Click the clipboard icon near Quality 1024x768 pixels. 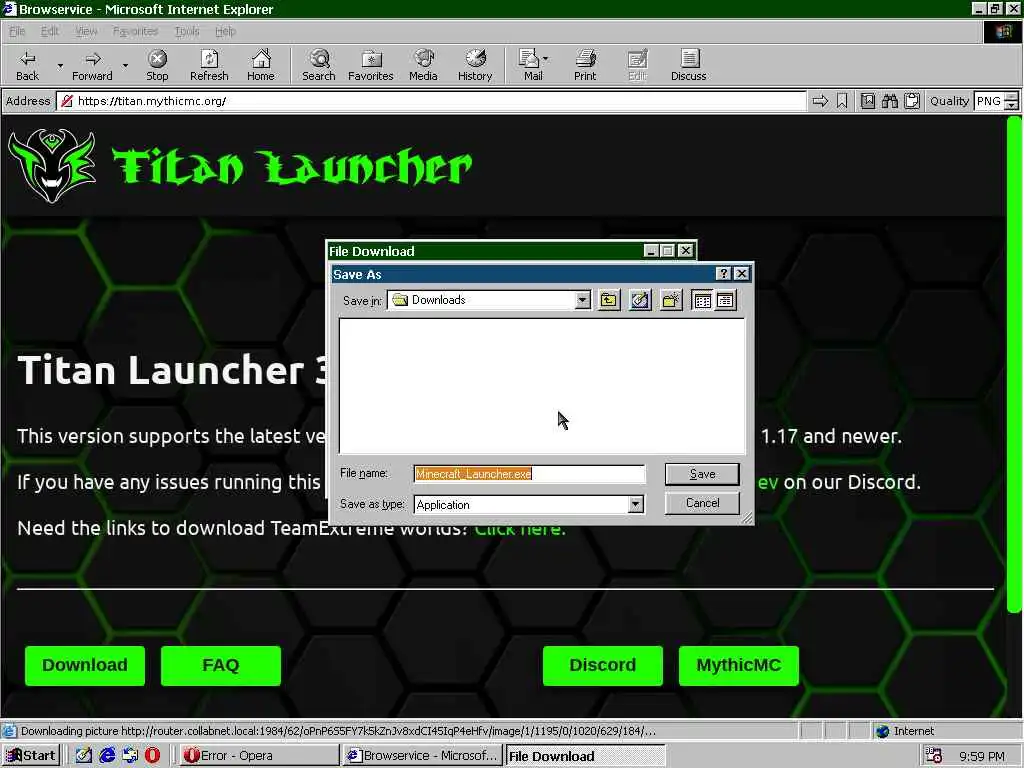tap(912, 101)
